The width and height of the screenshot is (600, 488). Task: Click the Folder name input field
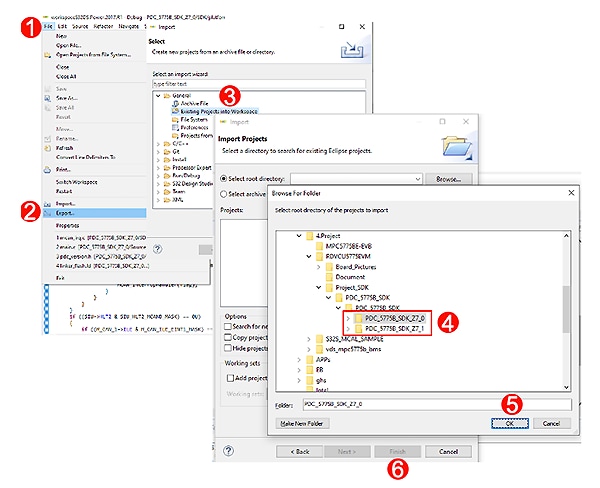(440, 404)
